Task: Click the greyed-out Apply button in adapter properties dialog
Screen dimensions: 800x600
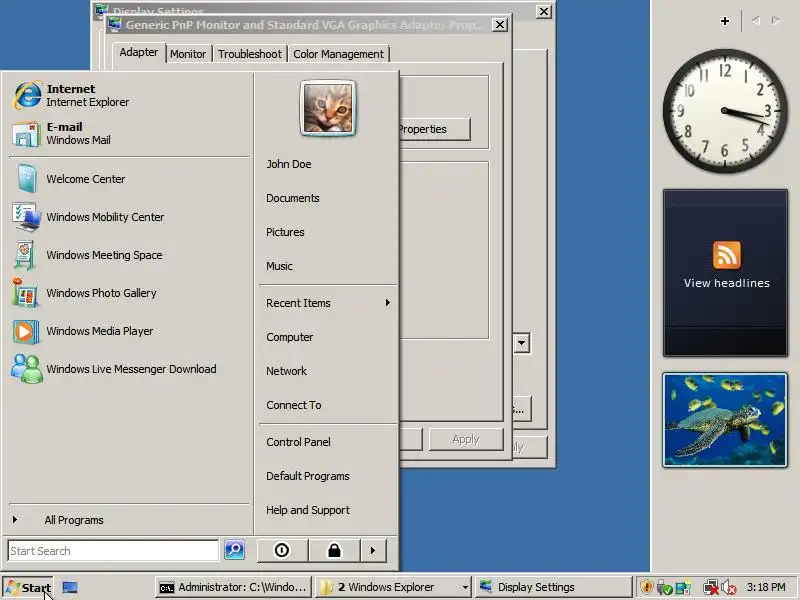Action: click(466, 439)
